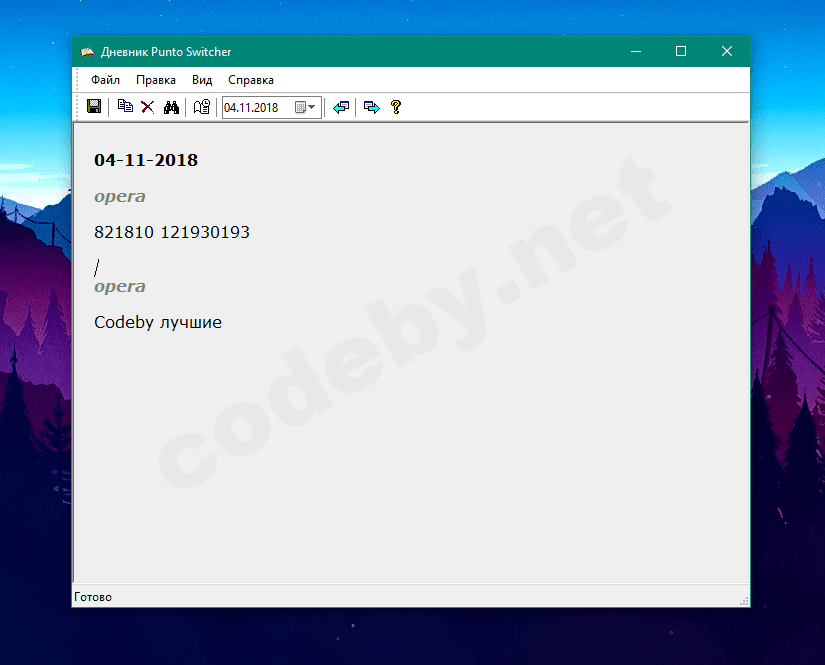The width and height of the screenshot is (825, 665).
Task: Open Find using the binoculars icon
Action: click(x=171, y=107)
